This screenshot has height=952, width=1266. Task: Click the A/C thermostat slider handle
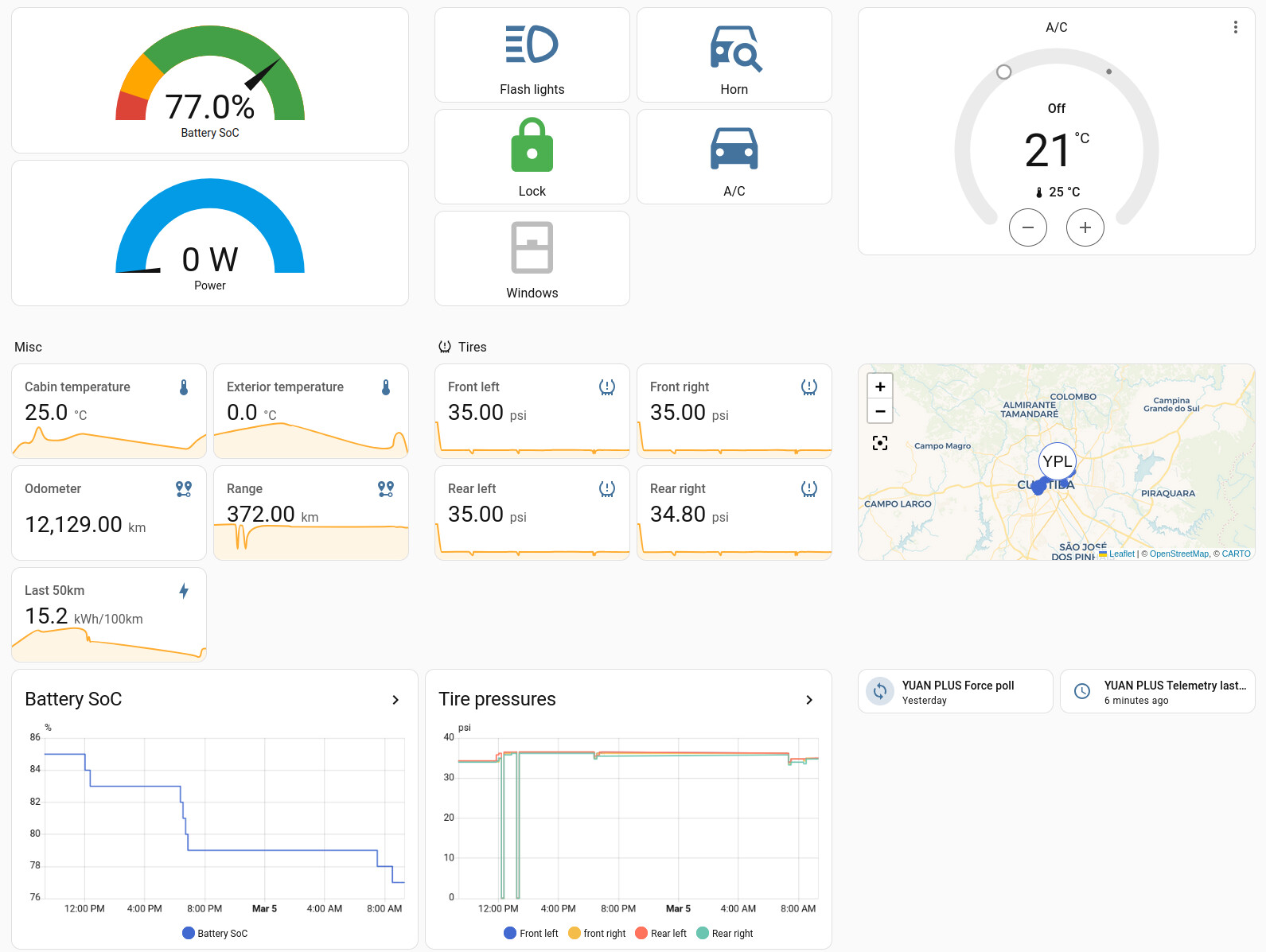point(1004,72)
